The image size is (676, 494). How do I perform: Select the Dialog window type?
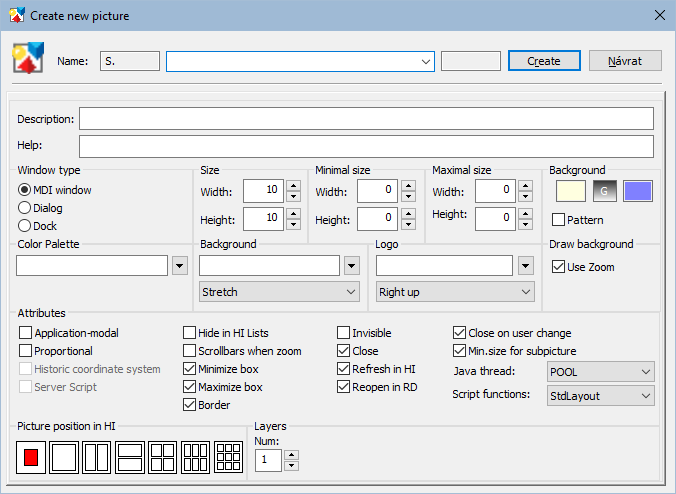[x=25, y=208]
